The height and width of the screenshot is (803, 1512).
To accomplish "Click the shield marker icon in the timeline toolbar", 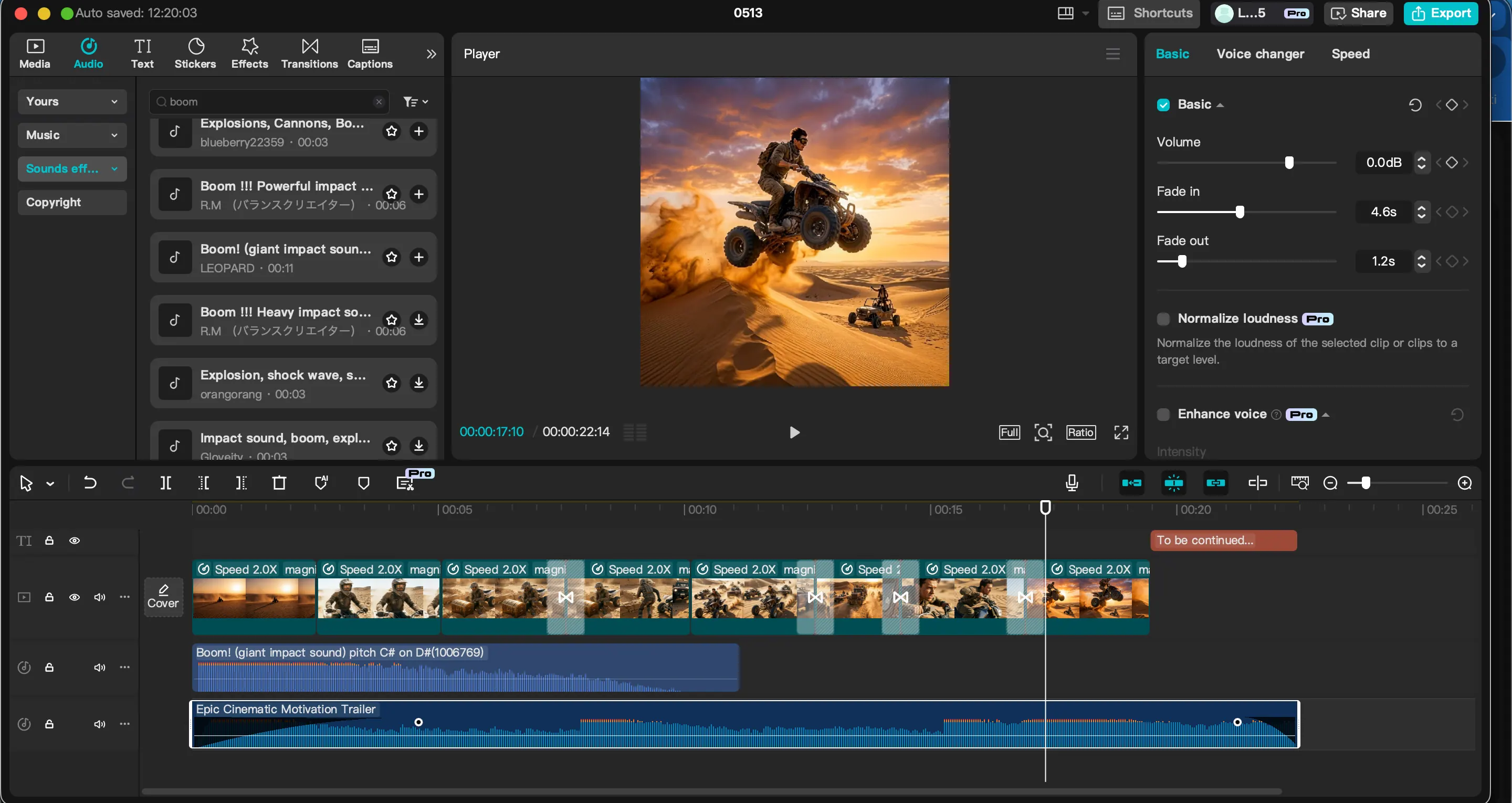I will (x=363, y=483).
